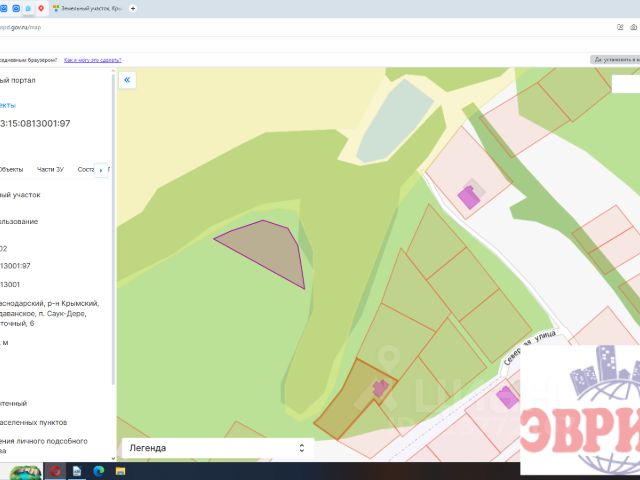640x480 pixels.
Task: Open the 'Как я могу это сделать?' link
Action: (93, 60)
